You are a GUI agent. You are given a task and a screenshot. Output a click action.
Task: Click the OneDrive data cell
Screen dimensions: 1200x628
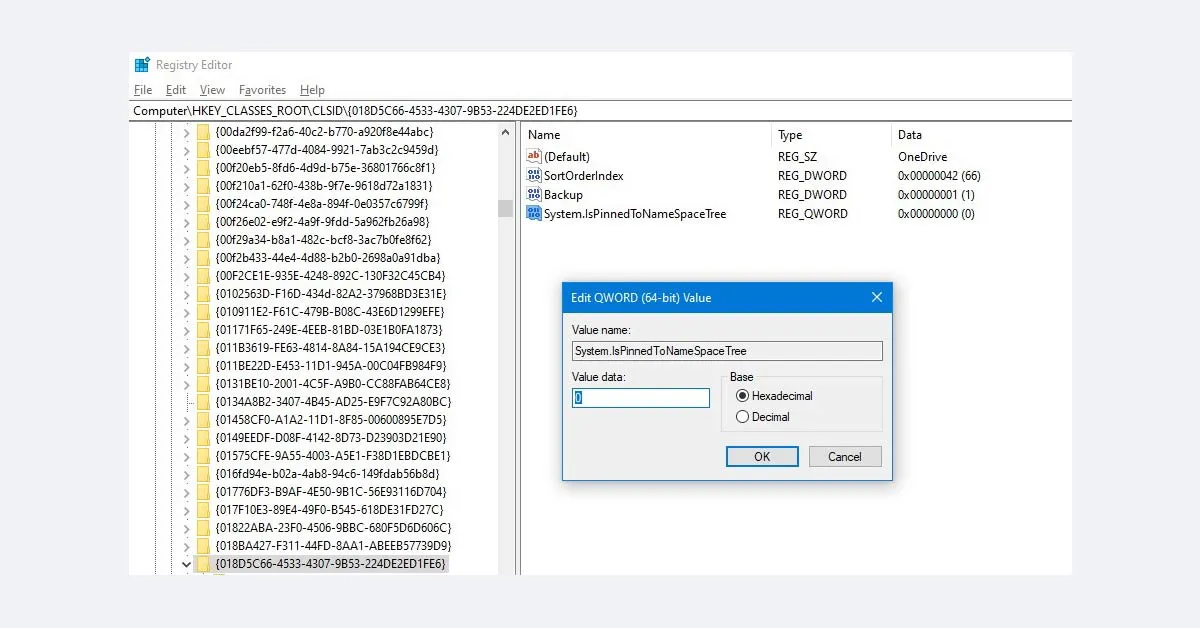(x=922, y=157)
